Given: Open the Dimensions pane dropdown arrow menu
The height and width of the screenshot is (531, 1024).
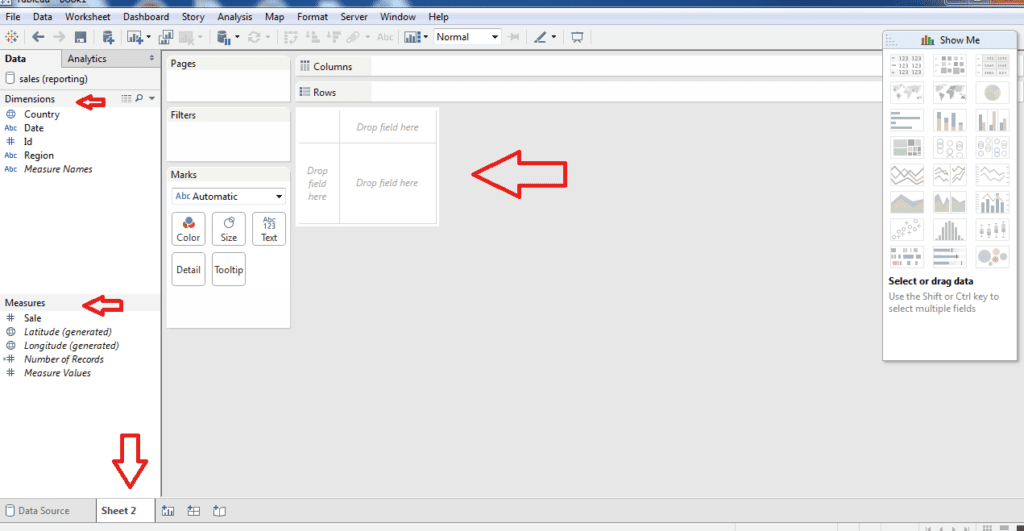Looking at the screenshot, I should 152,99.
